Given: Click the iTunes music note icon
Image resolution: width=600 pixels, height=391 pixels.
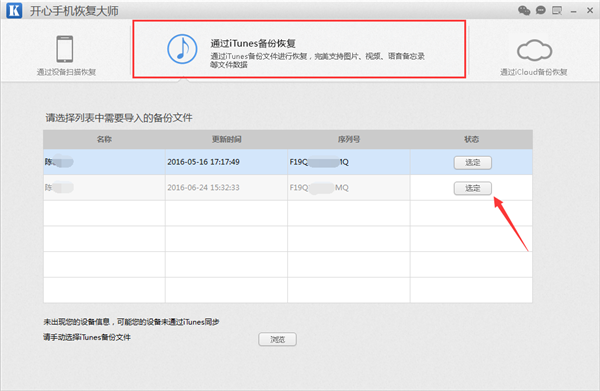Looking at the screenshot, I should pos(182,49).
